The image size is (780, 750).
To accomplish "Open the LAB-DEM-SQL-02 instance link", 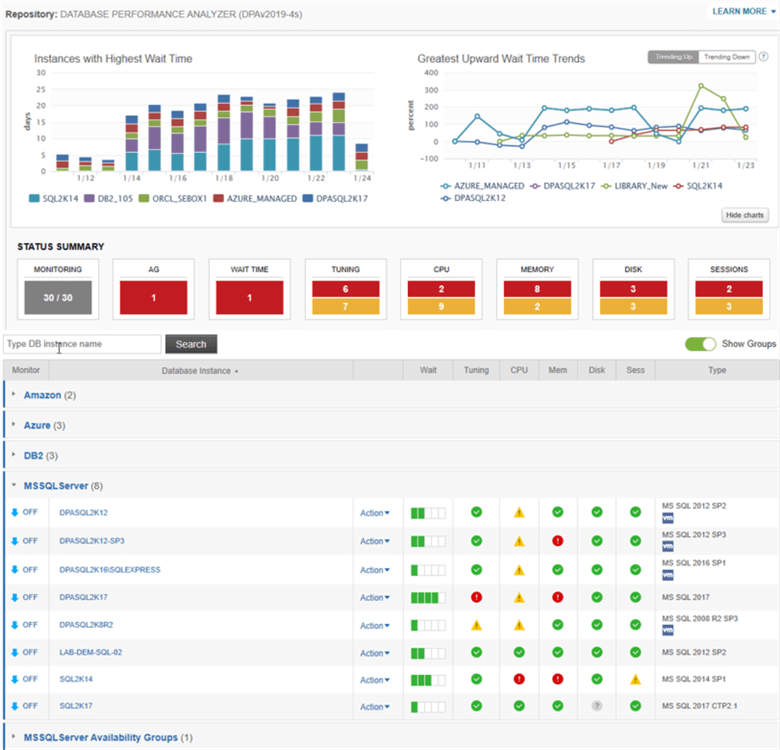I will click(x=91, y=652).
